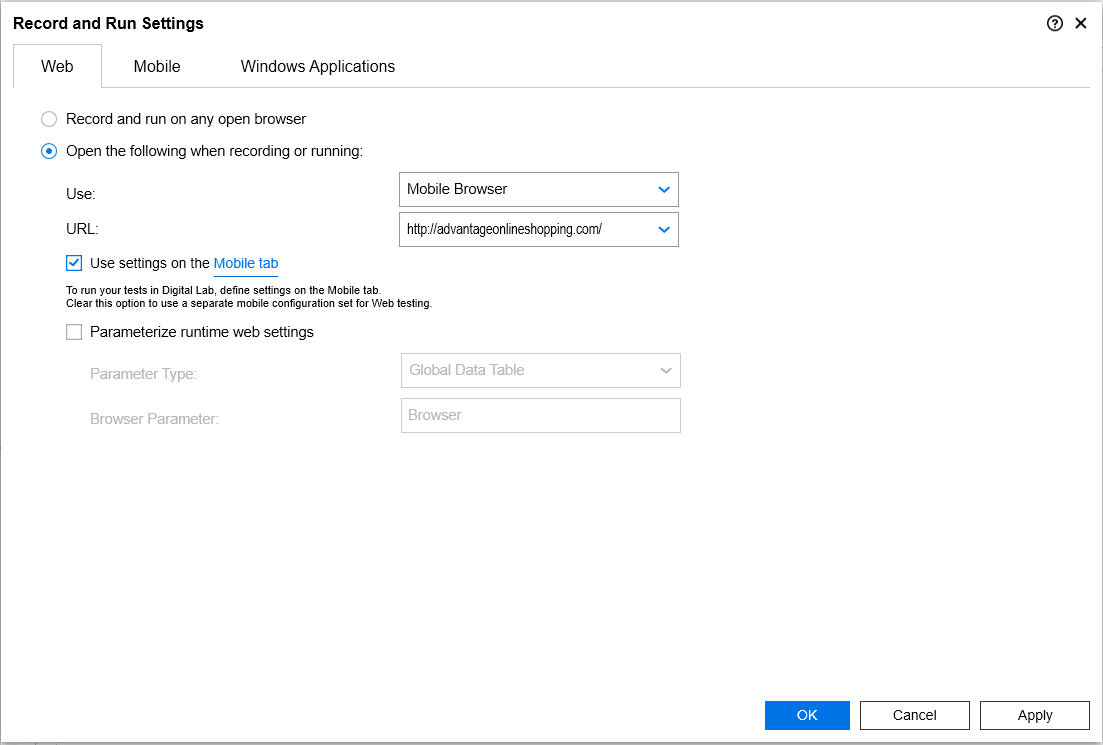Open help for Record and Run Settings
The height and width of the screenshot is (745, 1103).
(1055, 24)
